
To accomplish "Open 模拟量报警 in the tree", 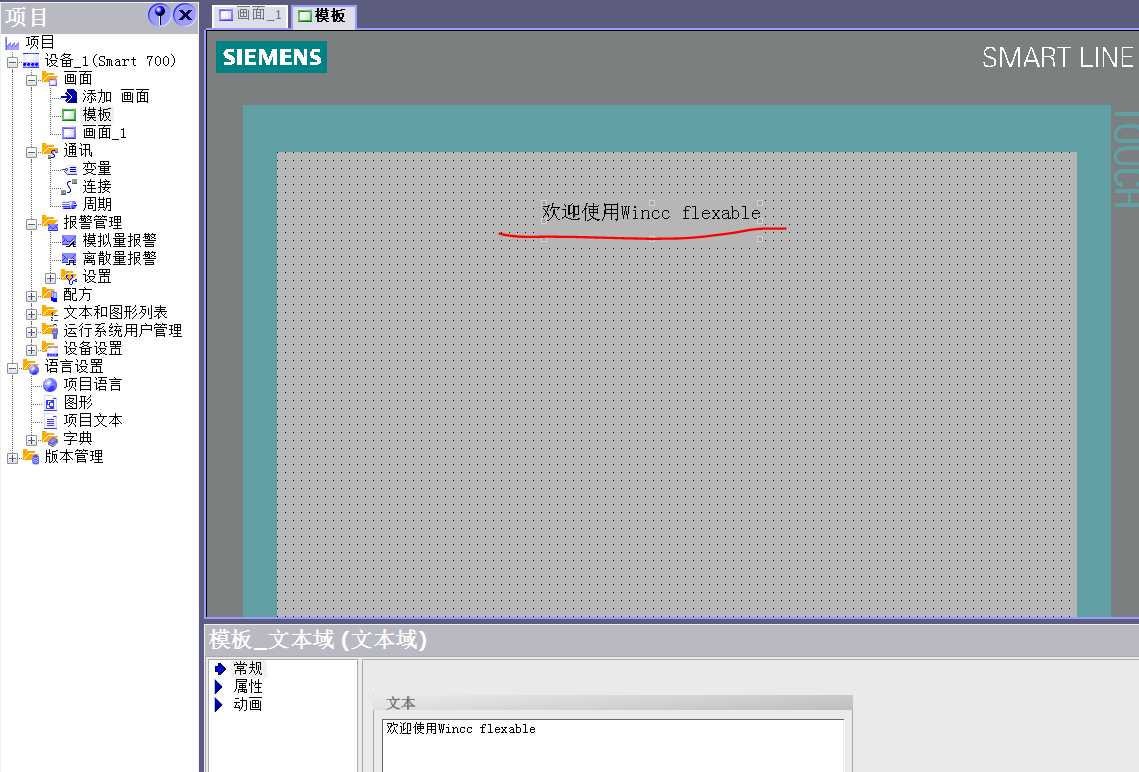I will (119, 240).
